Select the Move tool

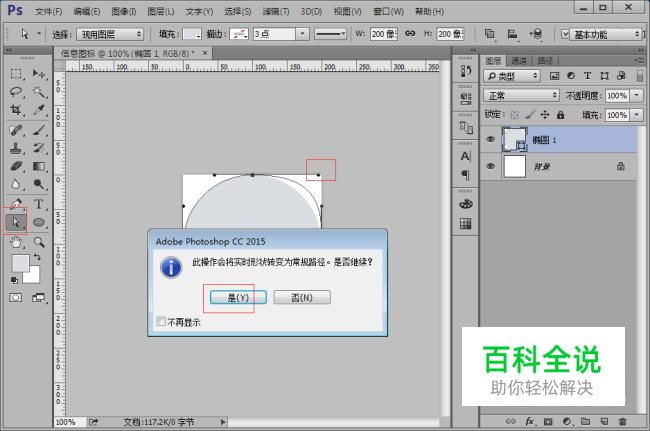point(39,74)
